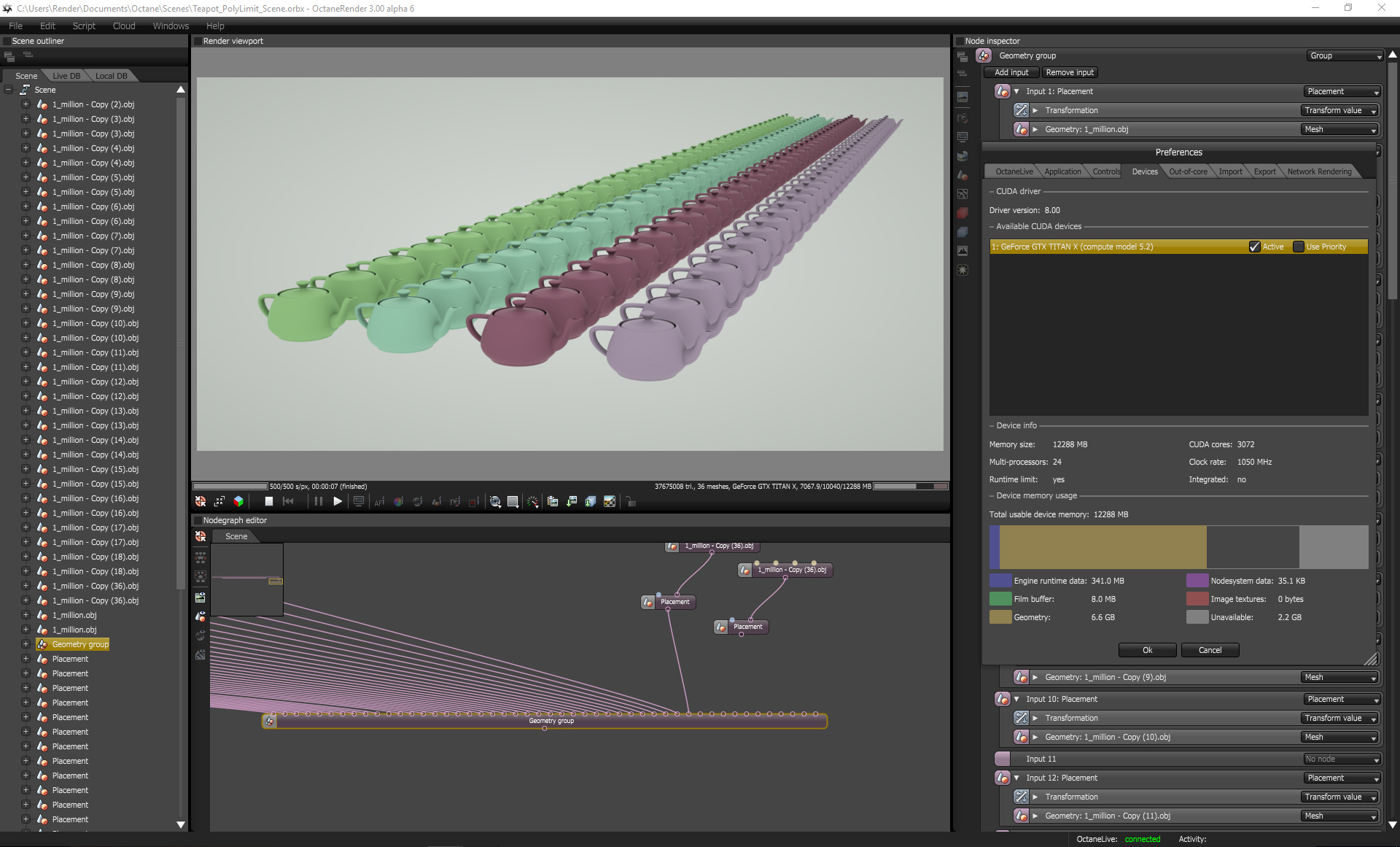Click the Geometry memory color swatch

click(1000, 617)
